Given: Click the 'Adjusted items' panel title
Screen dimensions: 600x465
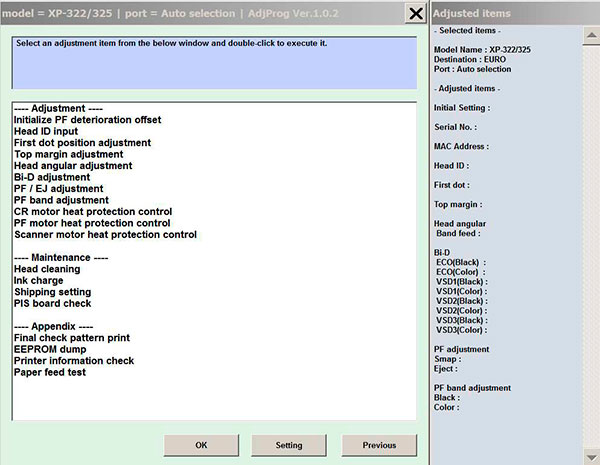Looking at the screenshot, I should click(472, 13).
